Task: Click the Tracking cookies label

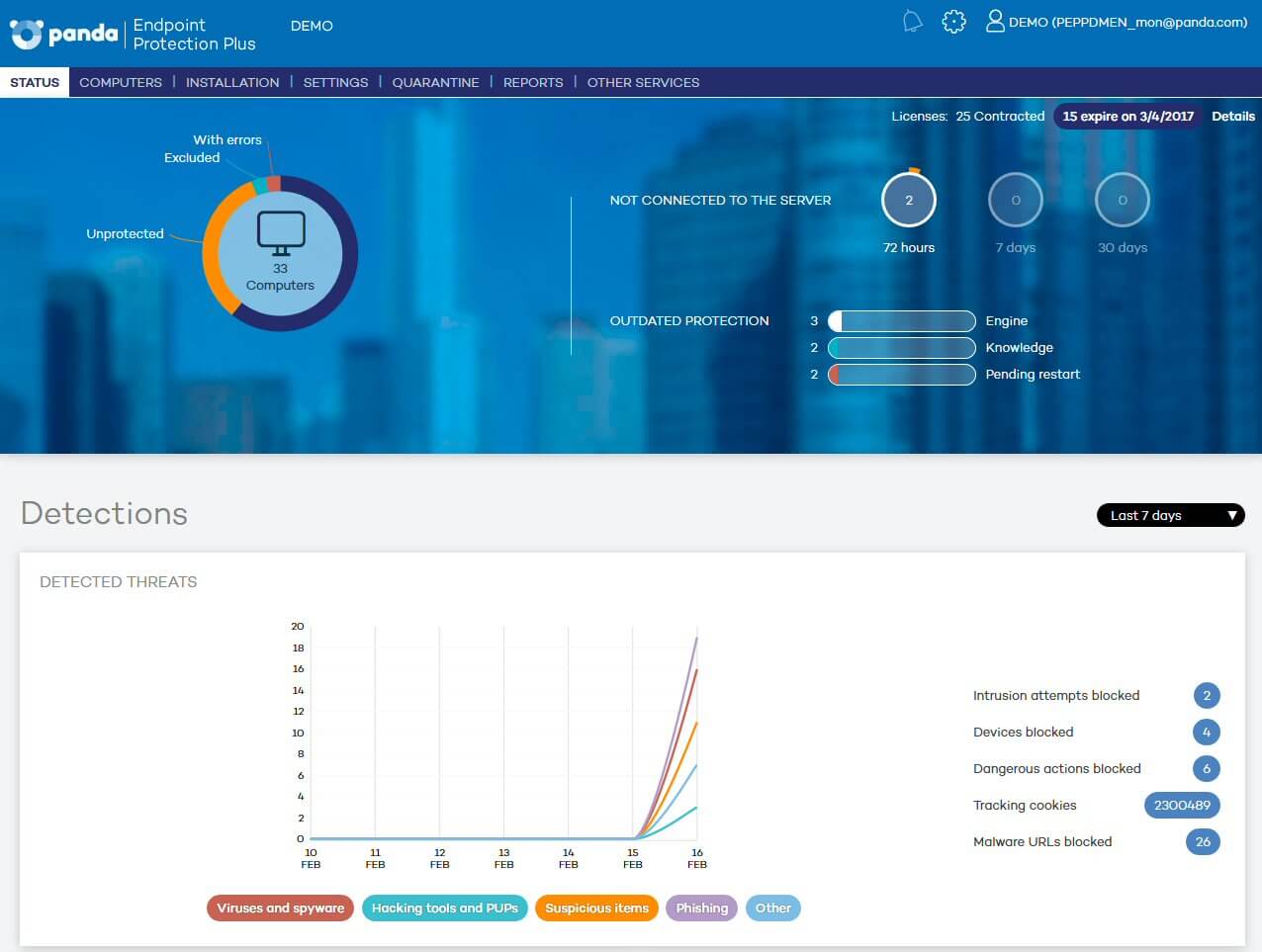Action: point(1025,805)
